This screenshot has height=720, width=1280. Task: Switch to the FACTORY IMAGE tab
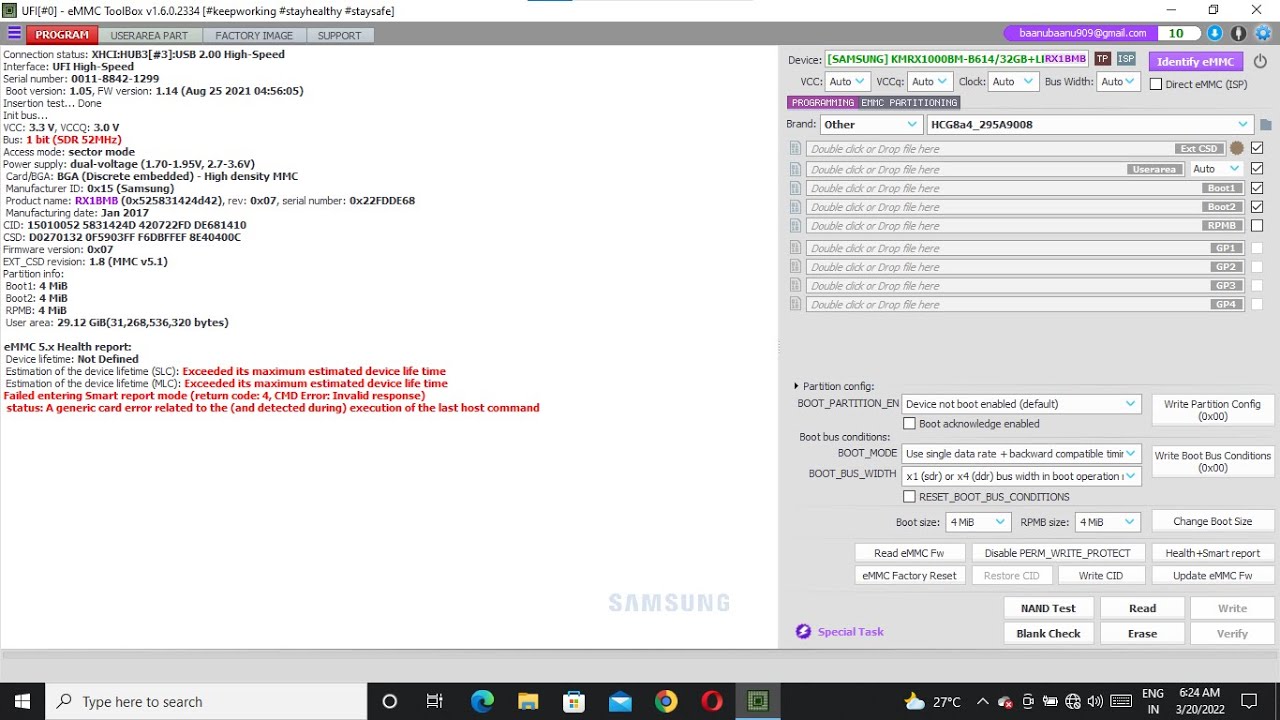tap(254, 35)
